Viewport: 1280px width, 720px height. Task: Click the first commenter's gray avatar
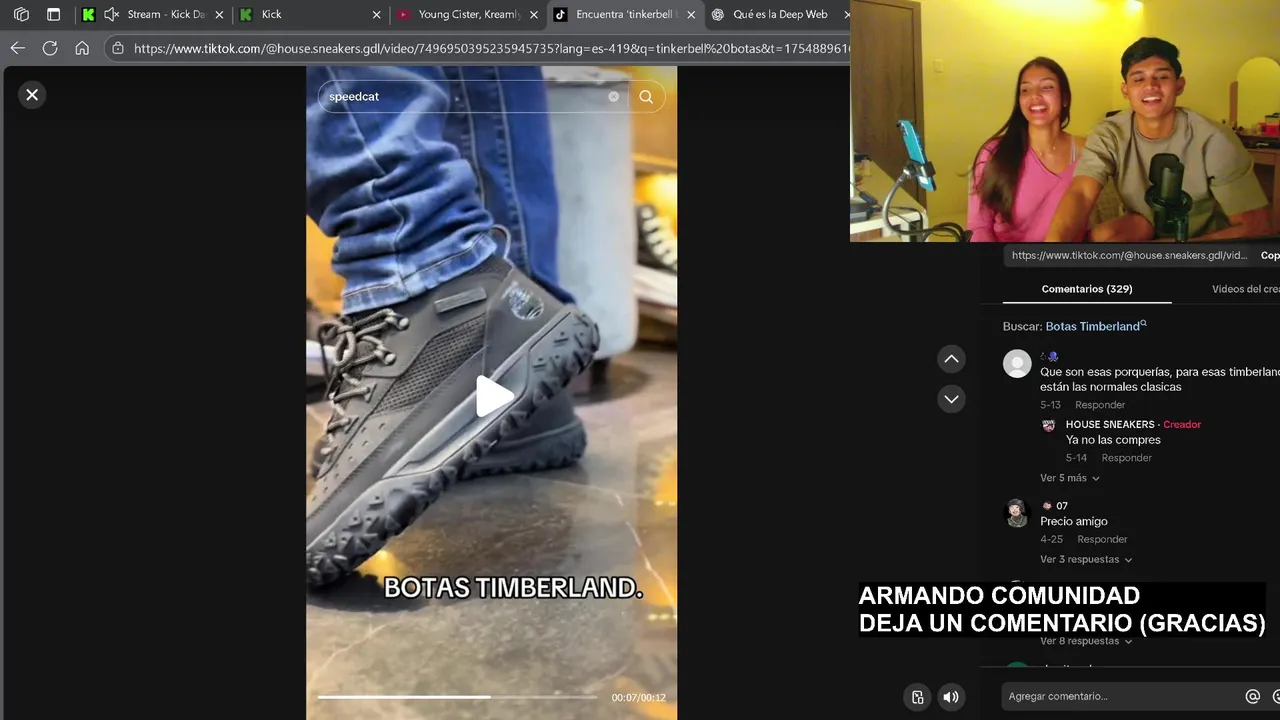(x=1017, y=364)
